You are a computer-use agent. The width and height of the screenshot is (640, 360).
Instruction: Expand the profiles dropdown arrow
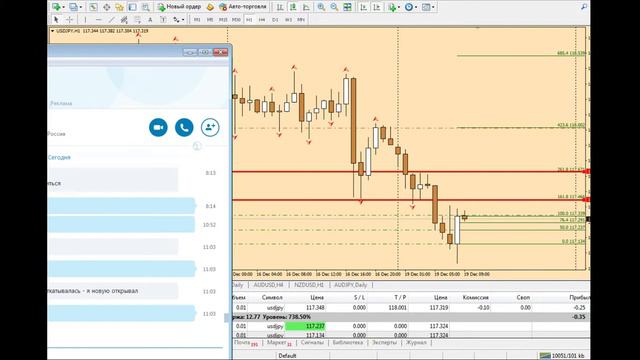[x=80, y=7]
